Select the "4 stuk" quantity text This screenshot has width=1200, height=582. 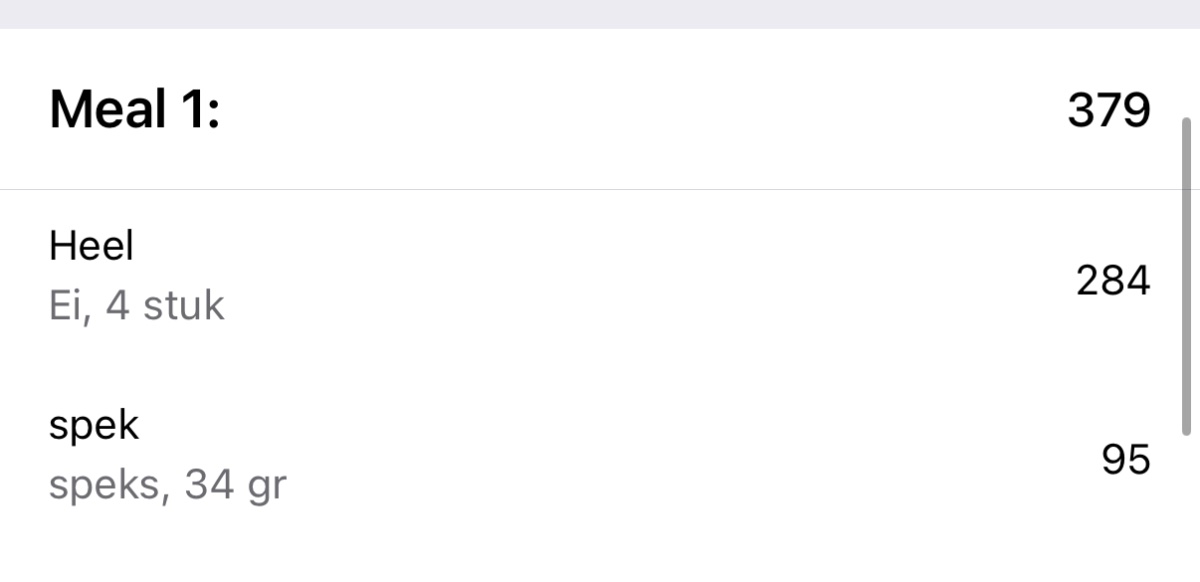165,306
